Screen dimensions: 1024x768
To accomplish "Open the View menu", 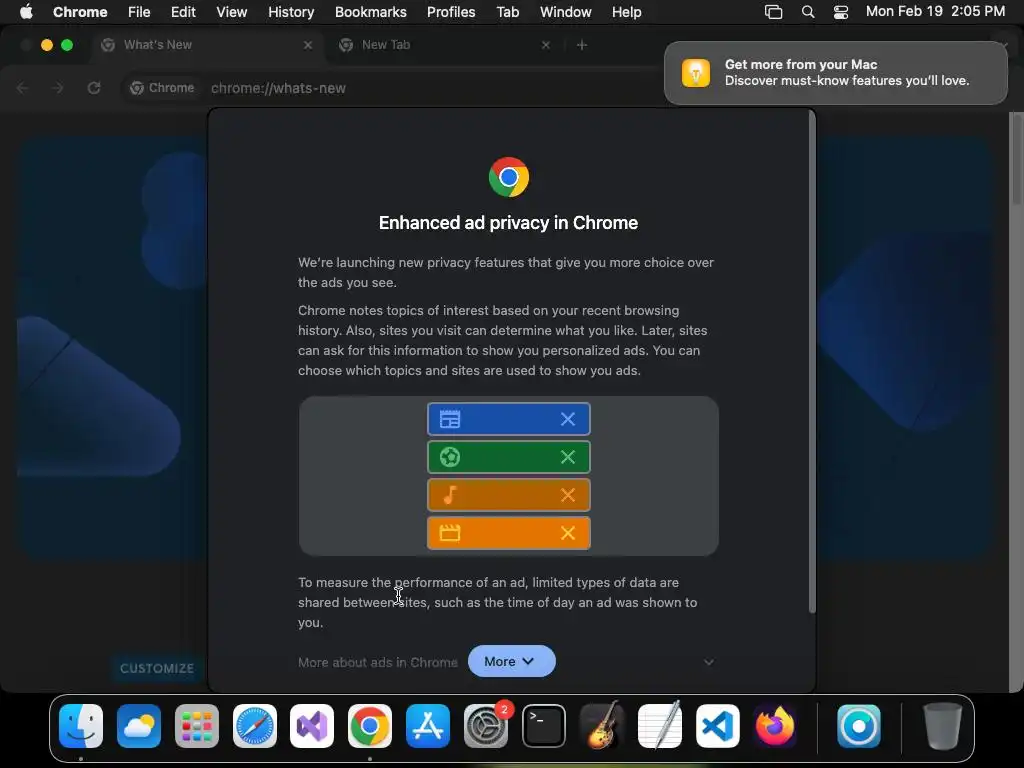I will (232, 12).
